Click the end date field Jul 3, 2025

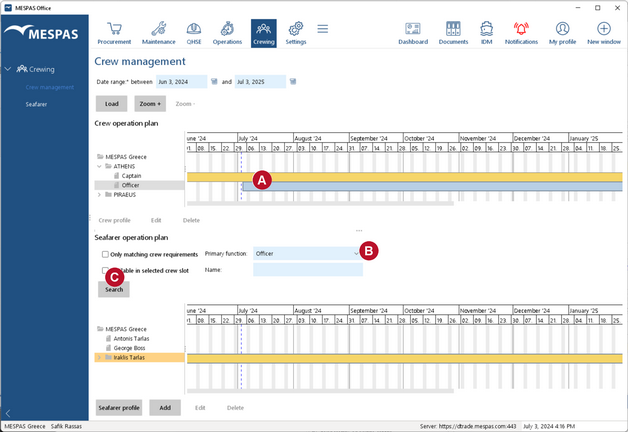(260, 82)
